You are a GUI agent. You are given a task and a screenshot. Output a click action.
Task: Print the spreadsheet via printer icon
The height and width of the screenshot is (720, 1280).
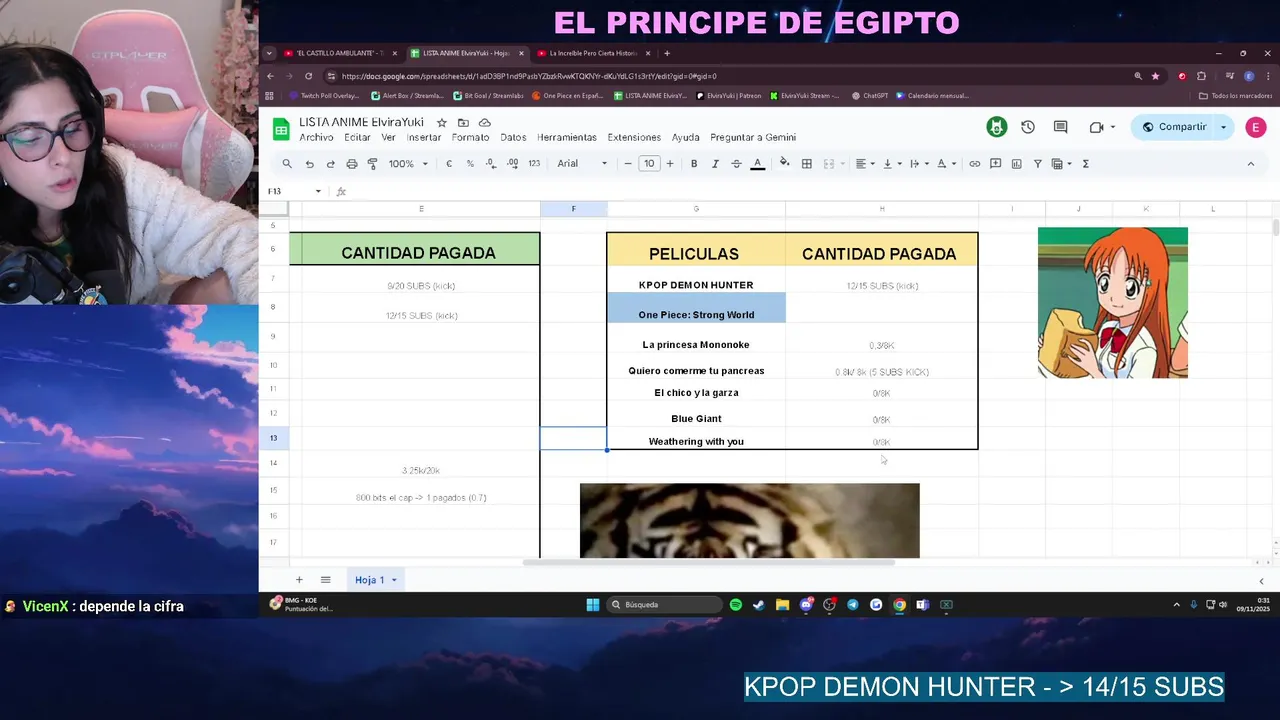tap(351, 164)
